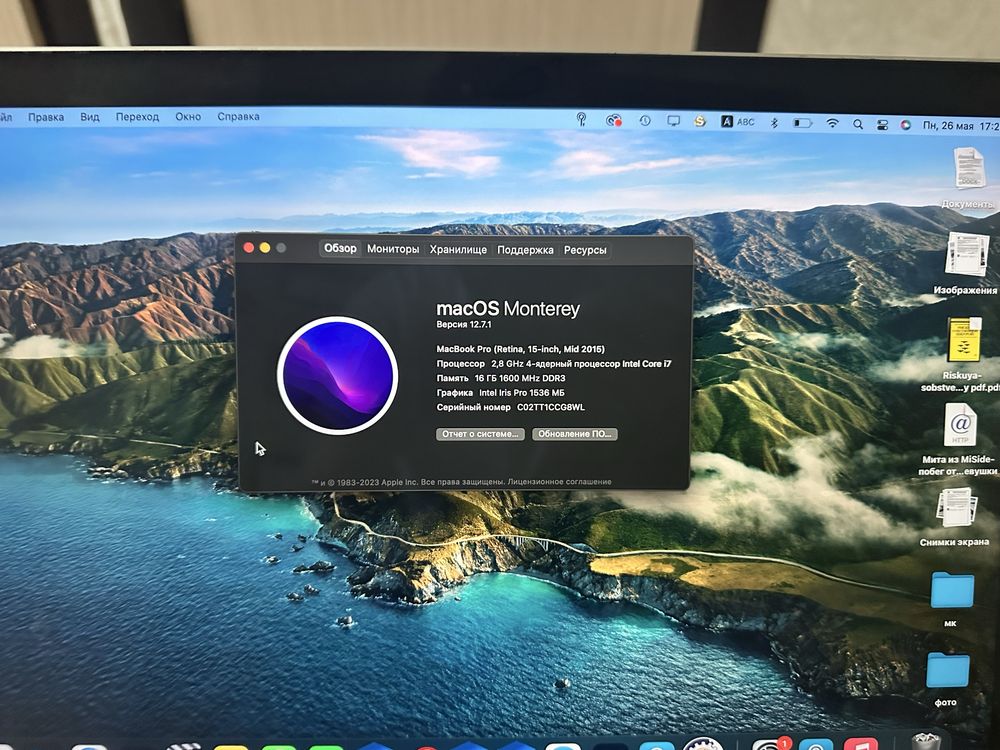This screenshot has width=1000, height=750.
Task: Open the Переход menu
Action: pos(137,117)
